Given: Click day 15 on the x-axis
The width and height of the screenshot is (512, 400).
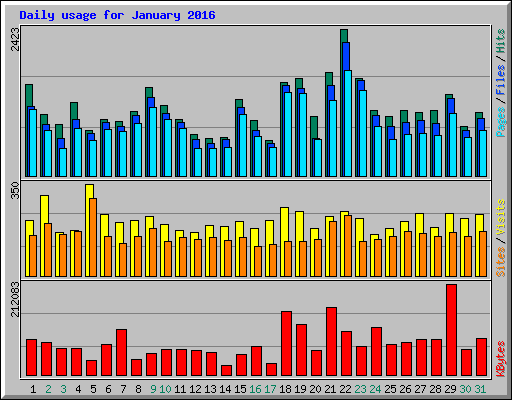Looking at the screenshot, I should coord(240,389).
